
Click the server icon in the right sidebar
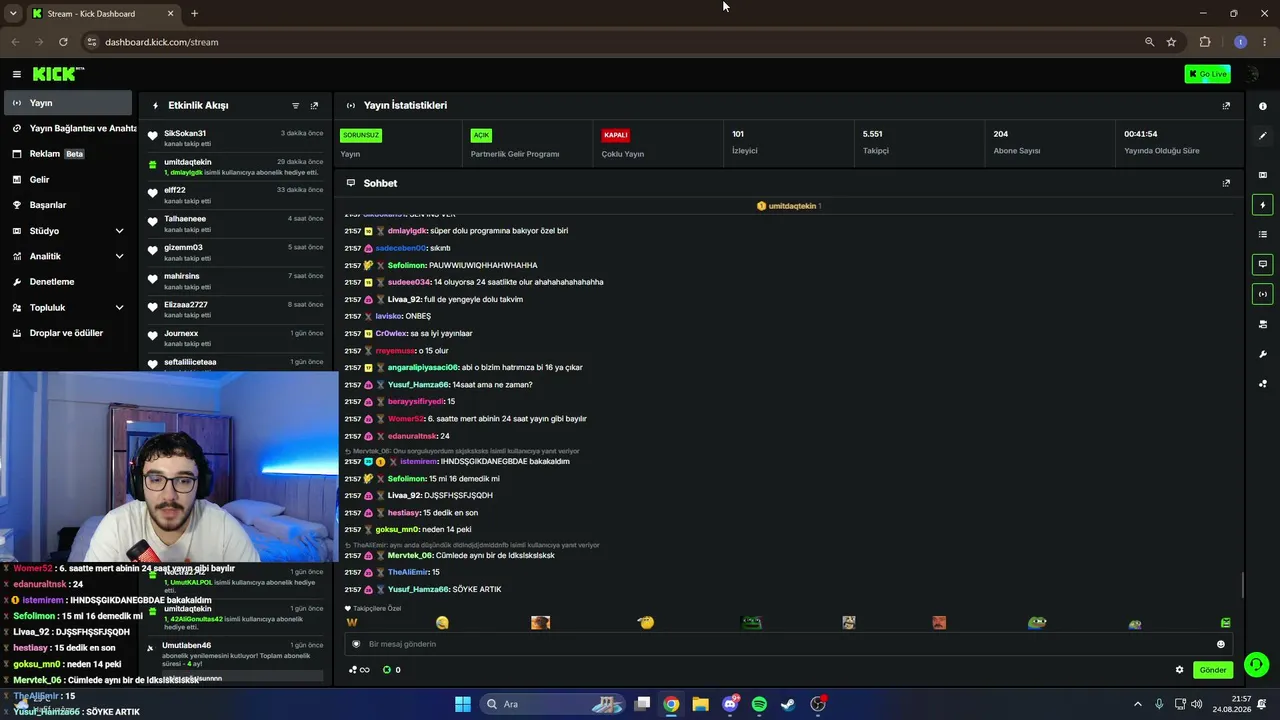tap(1263, 324)
